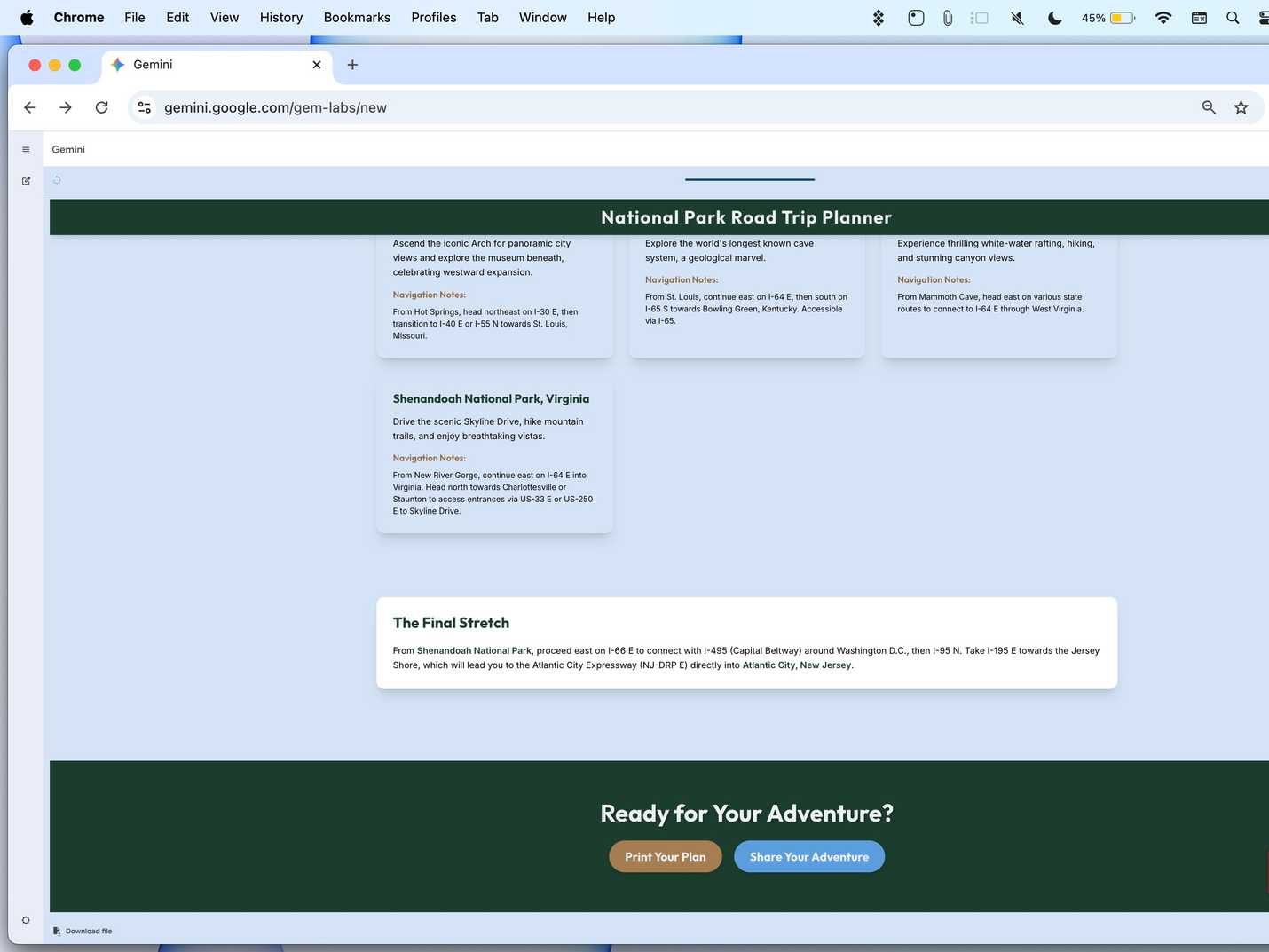Open the History menu

[x=280, y=18]
